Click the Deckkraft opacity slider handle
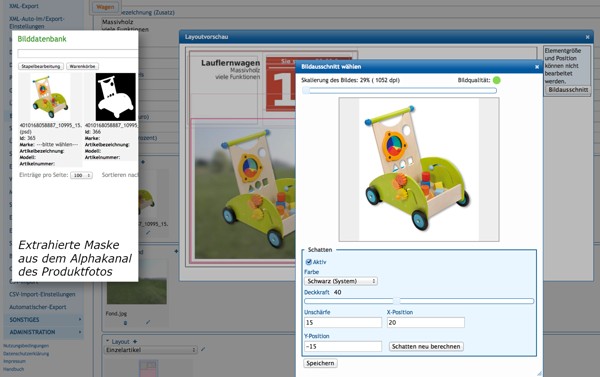The height and width of the screenshot is (377, 600). pyautogui.click(x=397, y=301)
